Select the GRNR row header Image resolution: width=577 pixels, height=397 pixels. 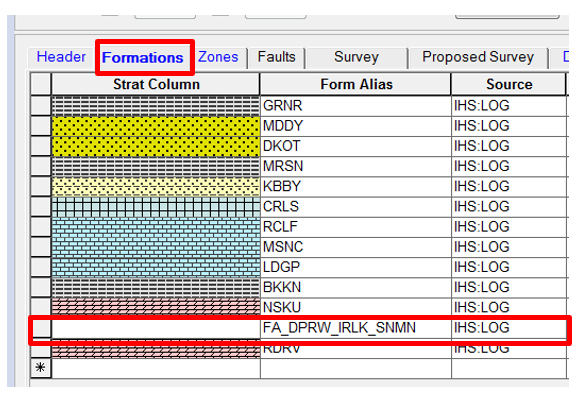tap(40, 106)
